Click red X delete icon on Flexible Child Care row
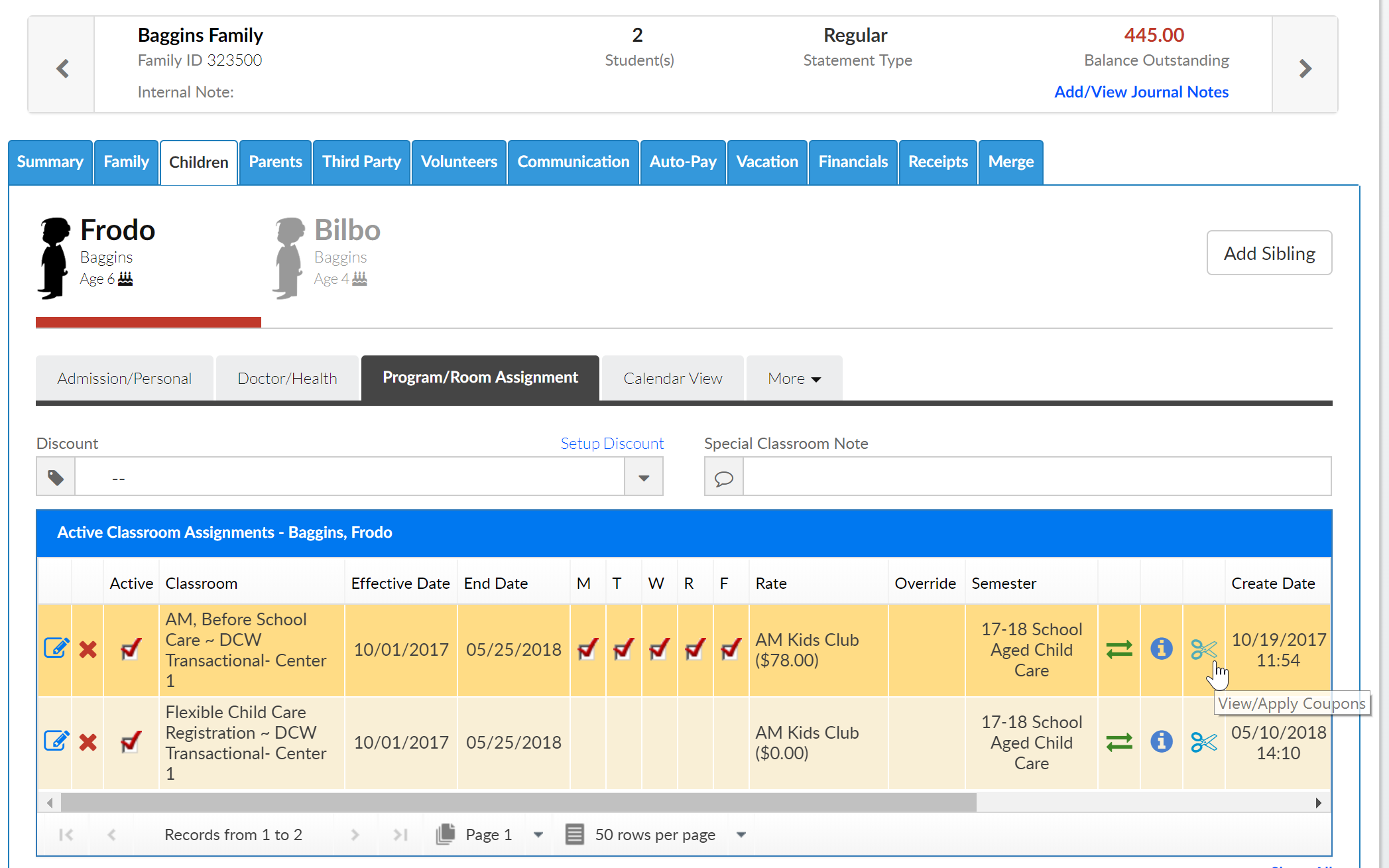 88,742
